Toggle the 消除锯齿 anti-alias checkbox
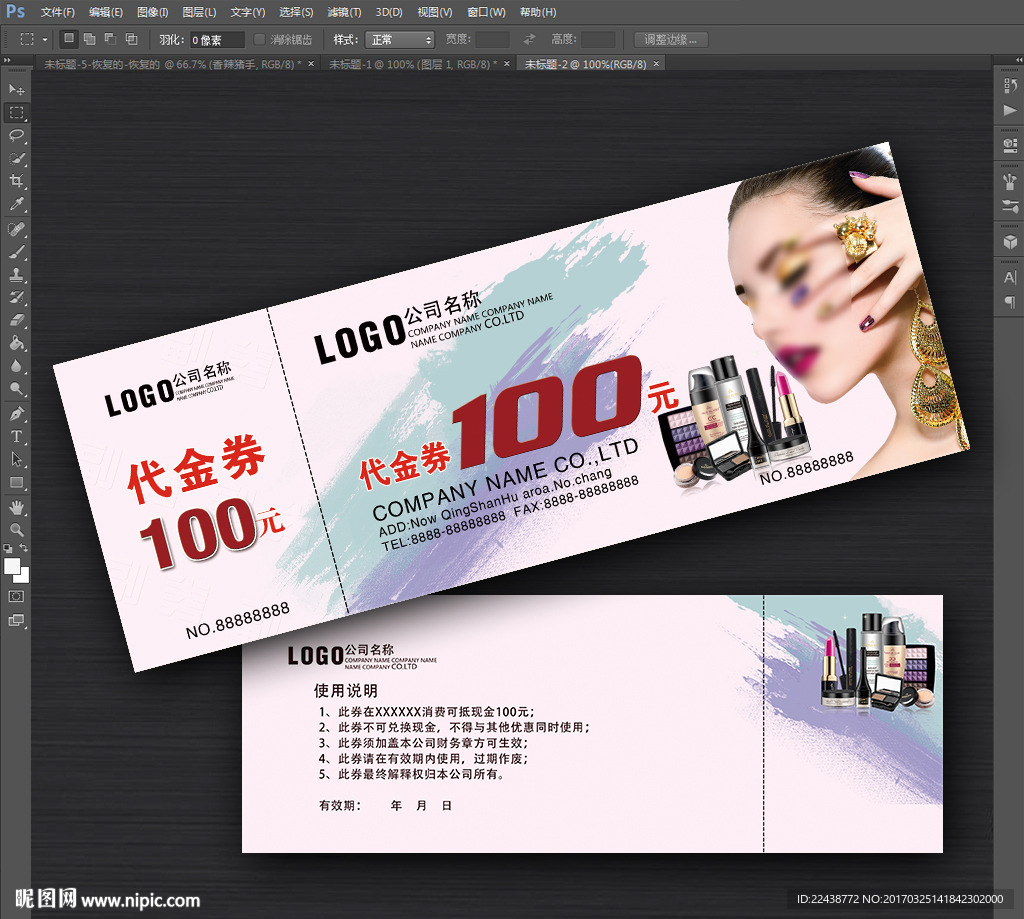The image size is (1024, 919). click(x=259, y=40)
